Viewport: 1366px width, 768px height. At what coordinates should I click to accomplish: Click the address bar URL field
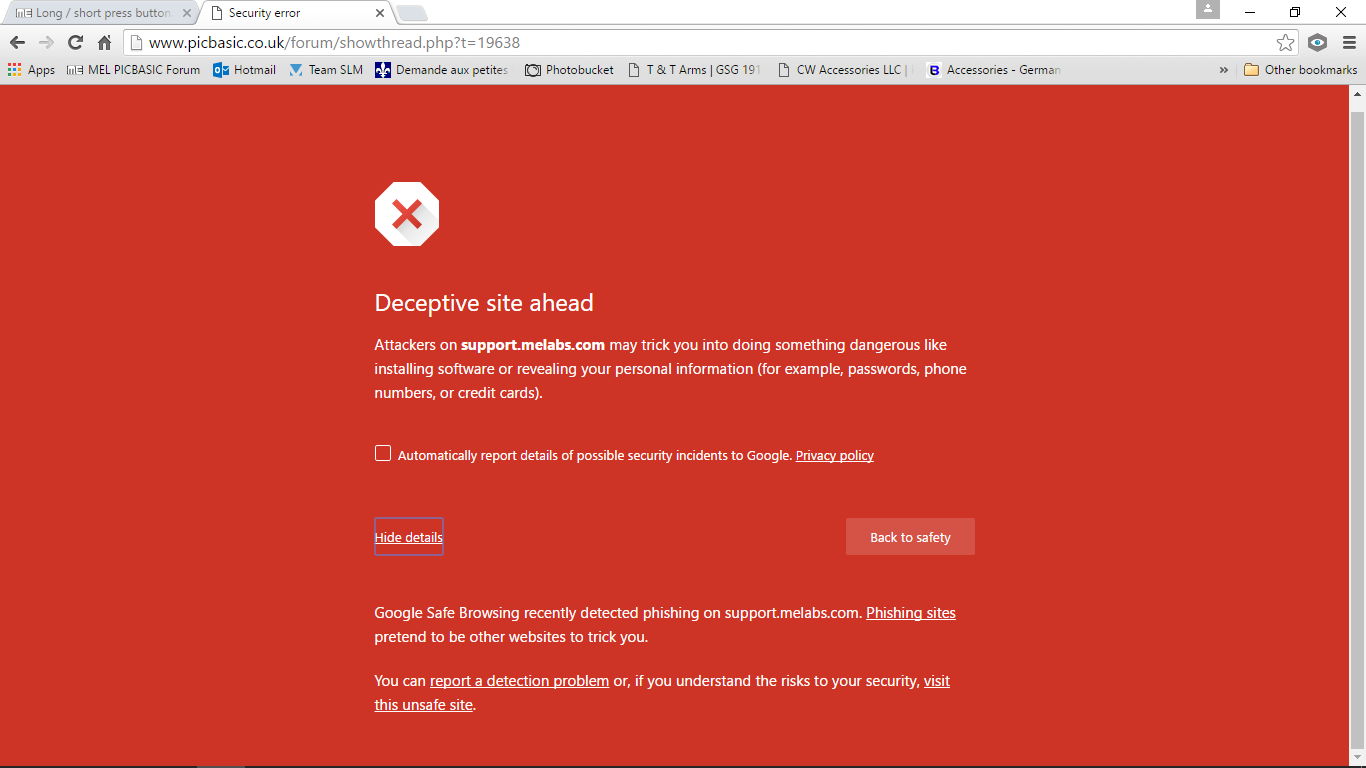click(x=700, y=43)
